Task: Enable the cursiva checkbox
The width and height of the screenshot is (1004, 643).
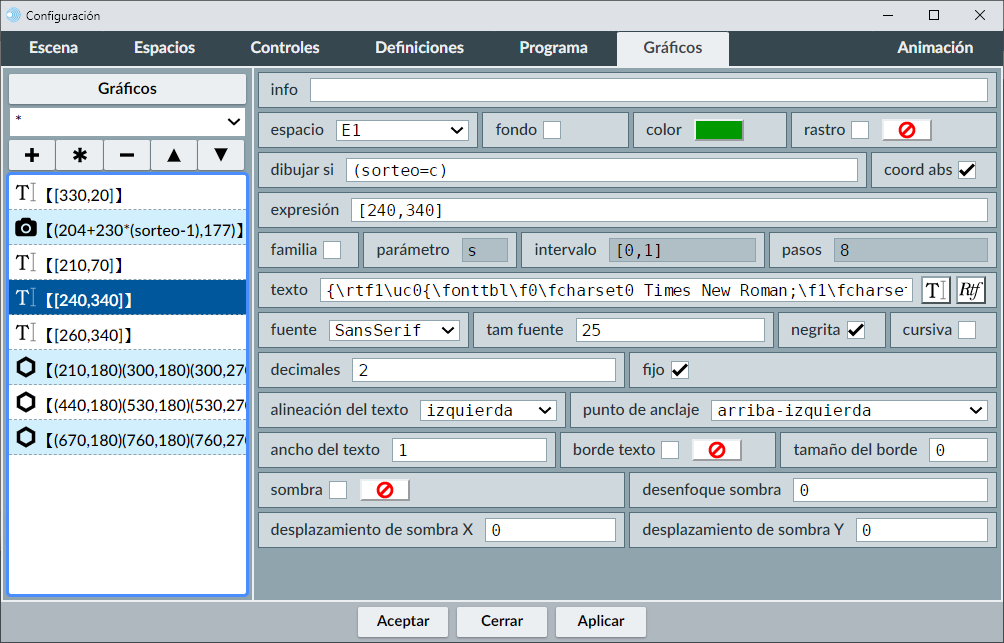Action: coord(967,330)
